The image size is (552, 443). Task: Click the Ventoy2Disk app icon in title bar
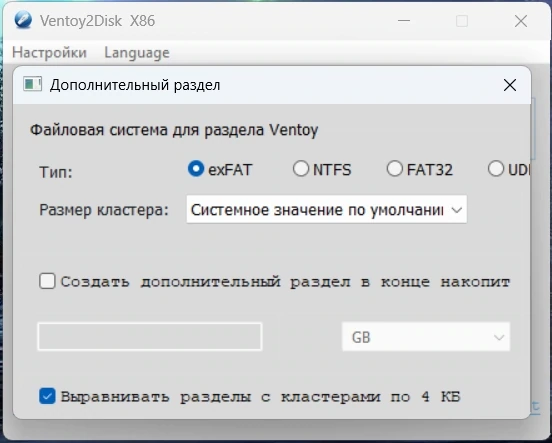[x=23, y=20]
